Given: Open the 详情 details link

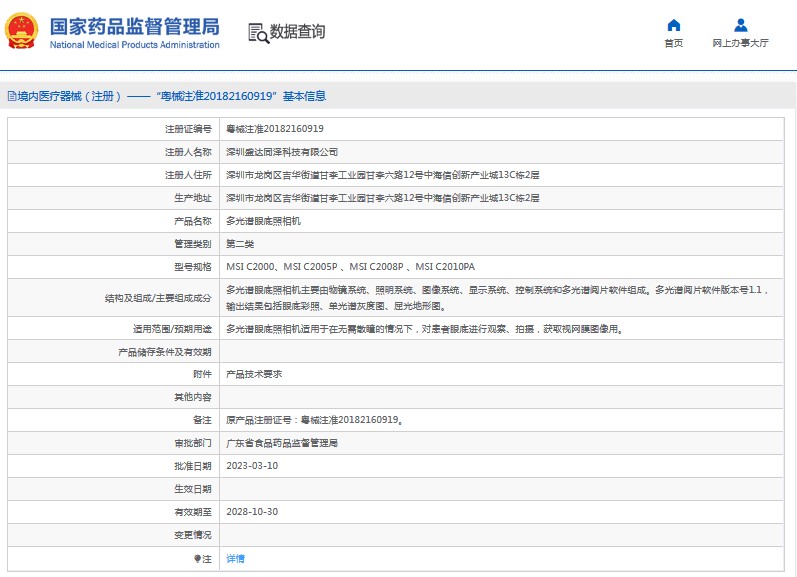Looking at the screenshot, I should coord(235,559).
